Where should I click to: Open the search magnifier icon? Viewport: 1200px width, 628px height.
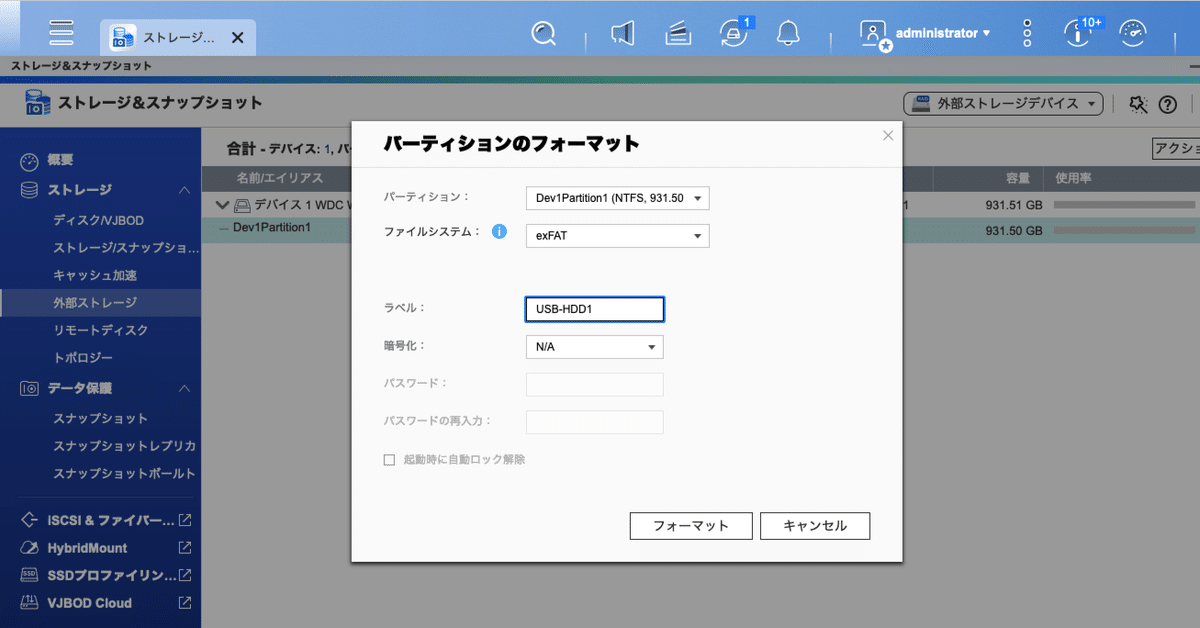coord(543,34)
